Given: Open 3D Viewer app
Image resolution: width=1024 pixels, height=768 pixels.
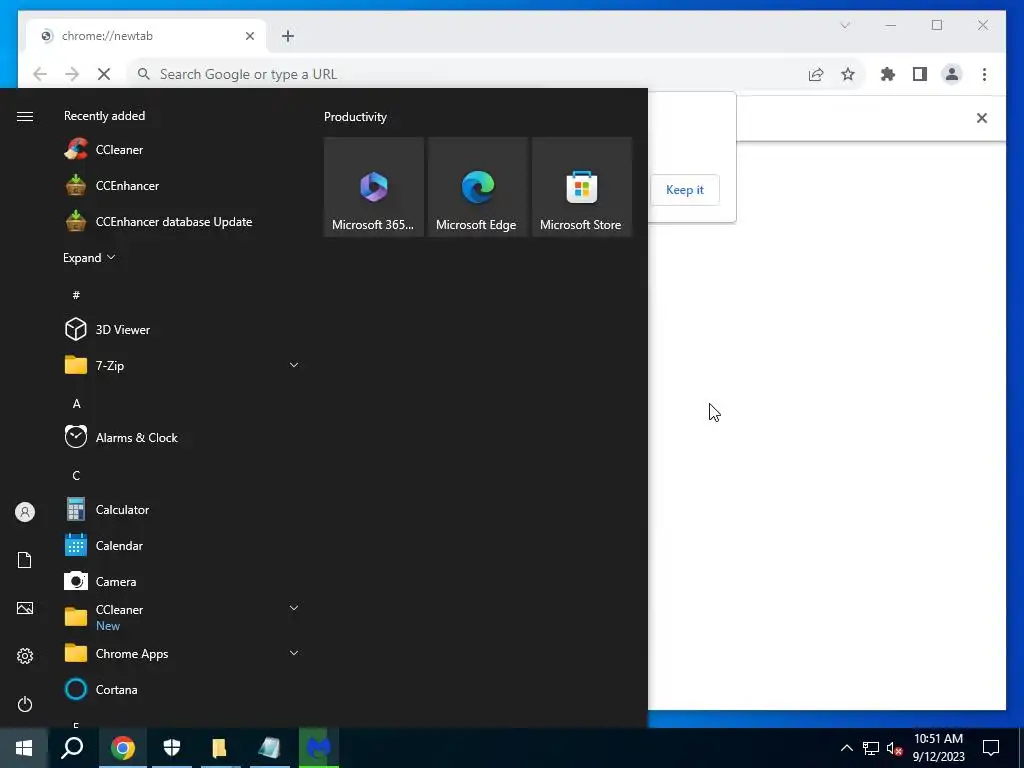Looking at the screenshot, I should [x=183, y=329].
